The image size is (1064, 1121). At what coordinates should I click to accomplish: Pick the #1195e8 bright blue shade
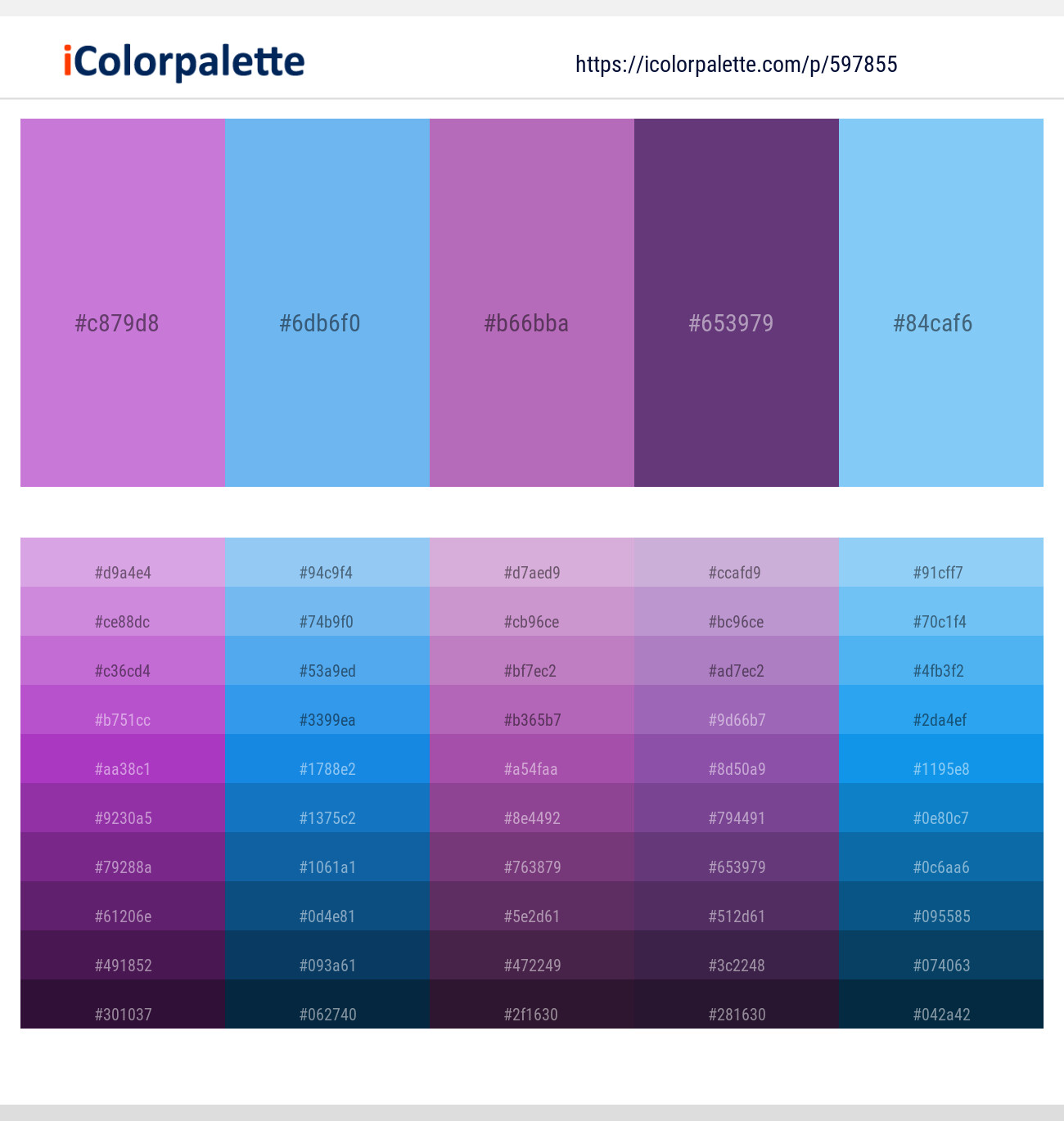pos(941,759)
